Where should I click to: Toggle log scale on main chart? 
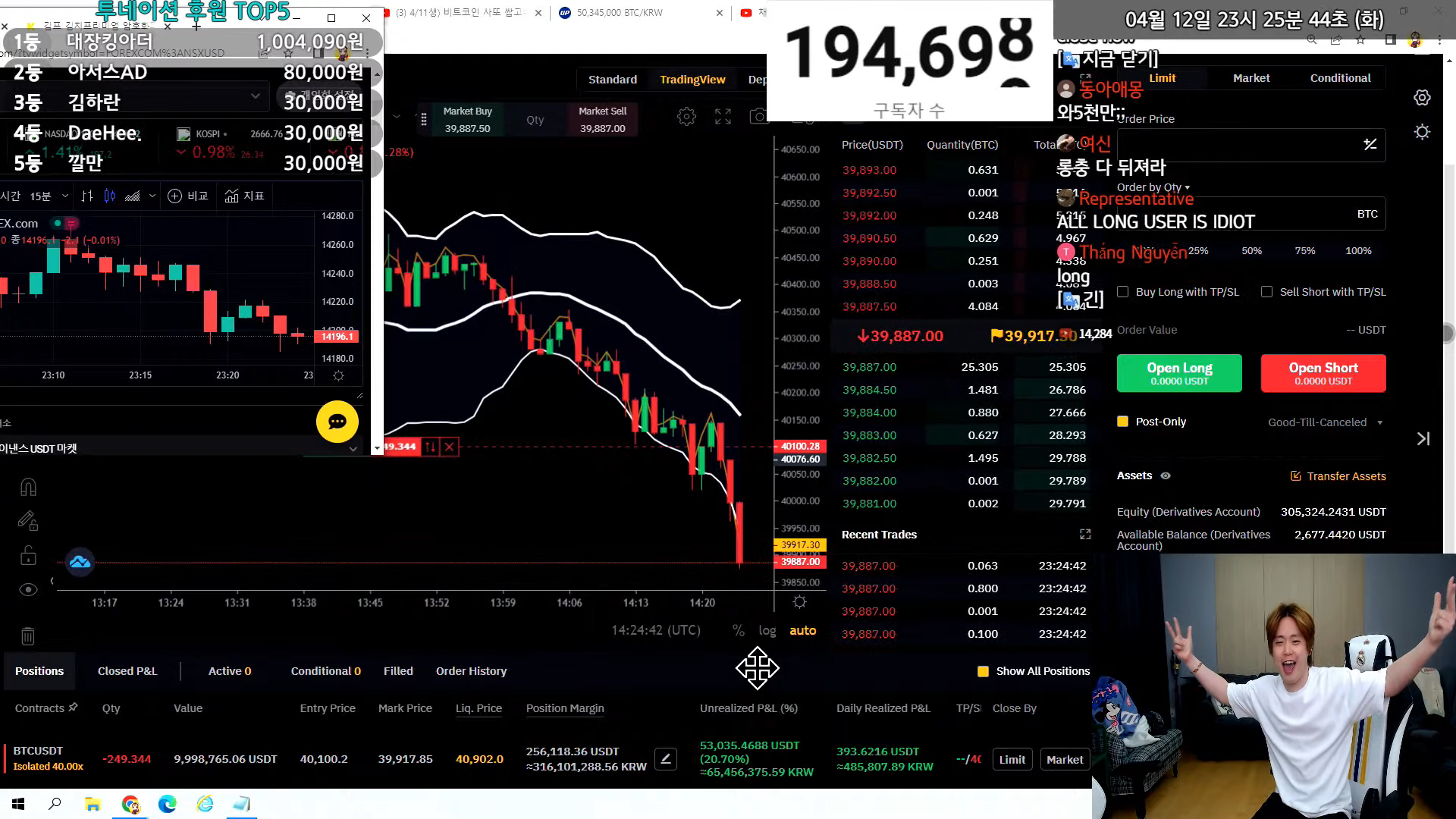767,630
